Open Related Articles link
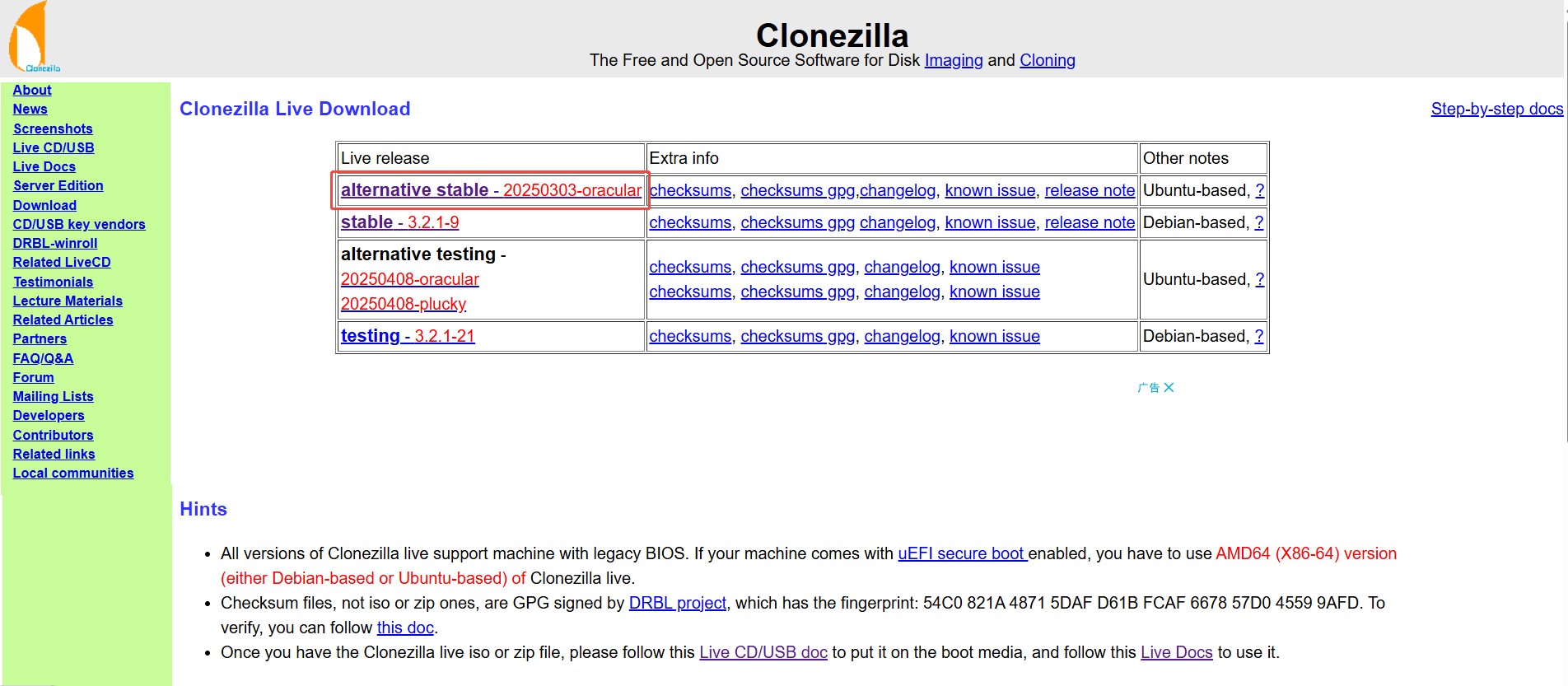The width and height of the screenshot is (1568, 686). 63,320
